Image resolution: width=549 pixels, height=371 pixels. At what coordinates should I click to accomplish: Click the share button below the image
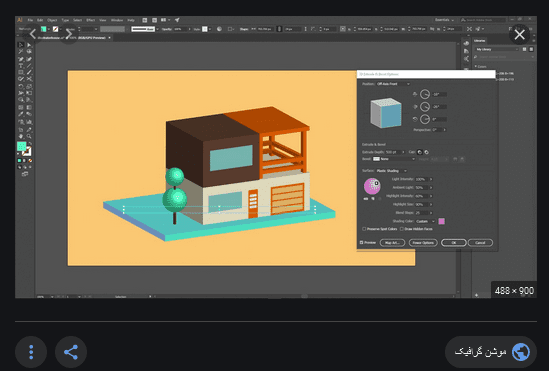coord(71,352)
